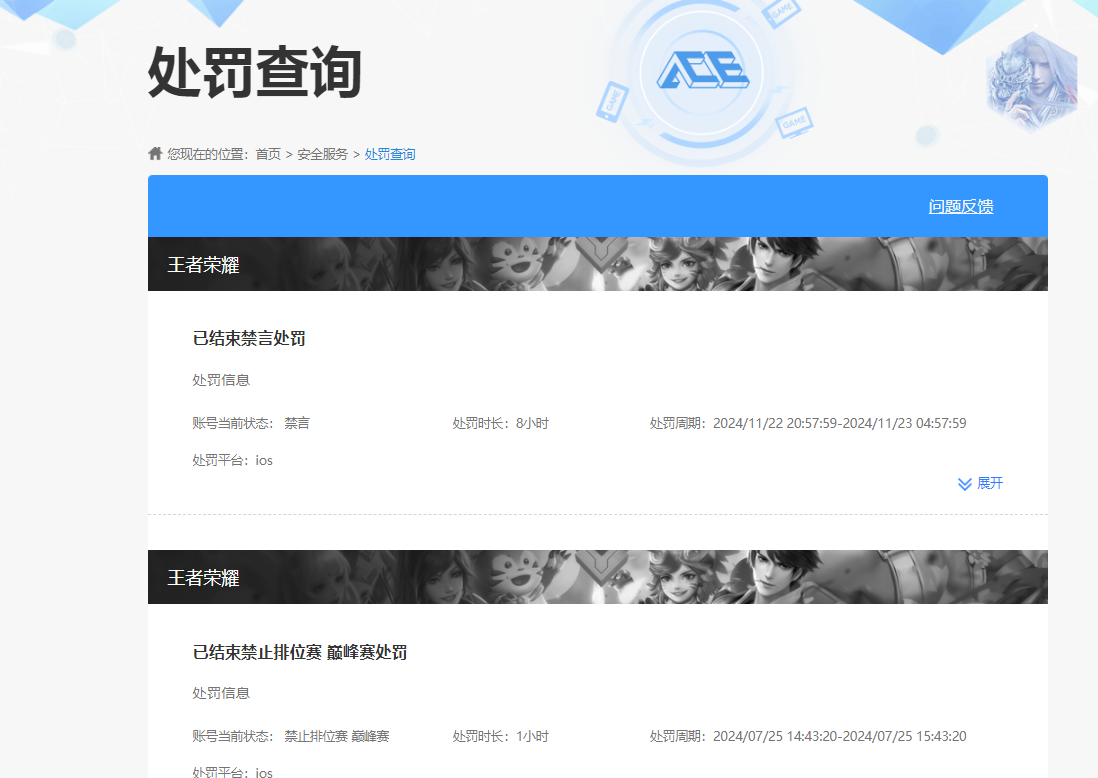Click the second 王者荣耀 banner header
The image size is (1098, 778).
(597, 577)
